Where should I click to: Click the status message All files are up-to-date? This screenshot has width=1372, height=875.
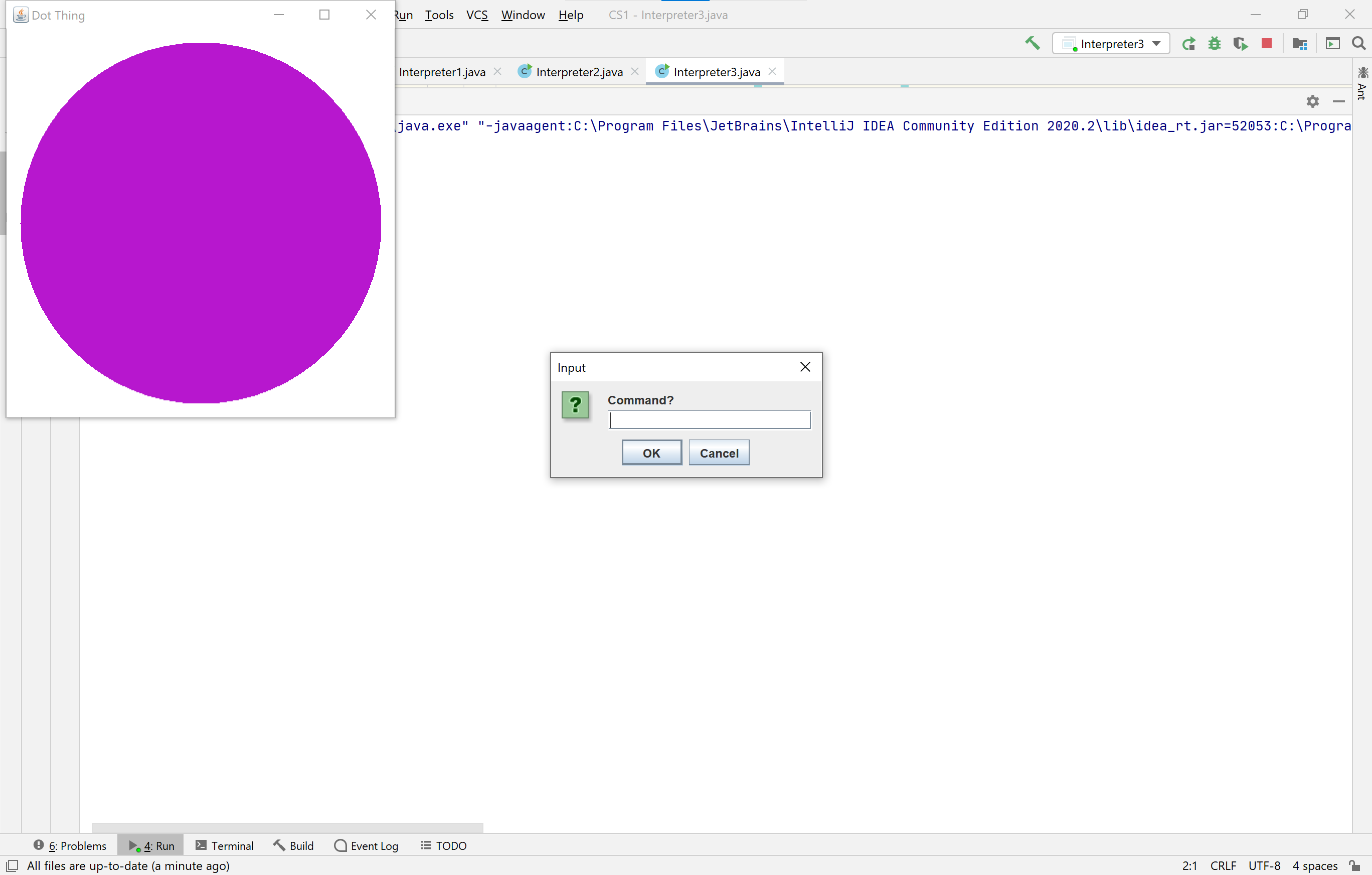click(128, 865)
